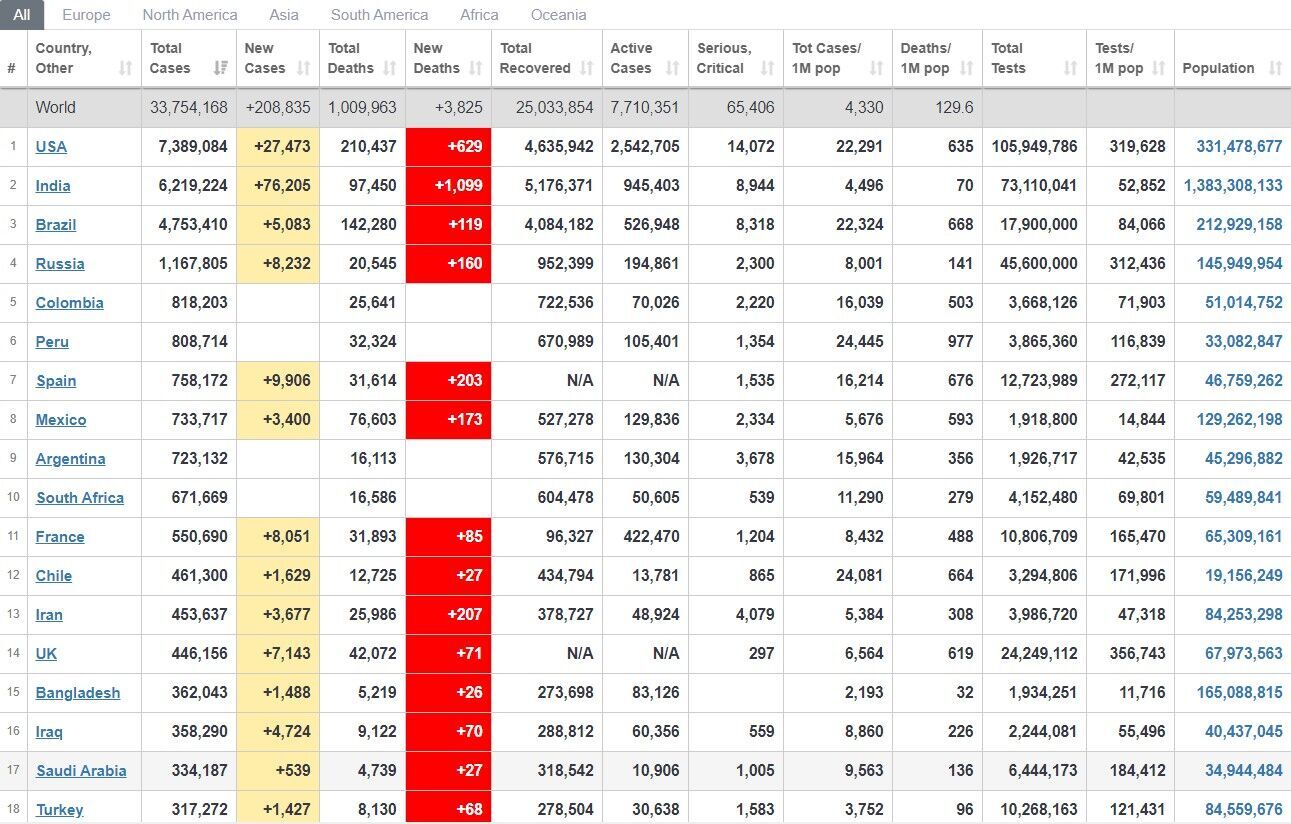
Task: Sort by Active Cases column arrows
Action: pos(672,68)
